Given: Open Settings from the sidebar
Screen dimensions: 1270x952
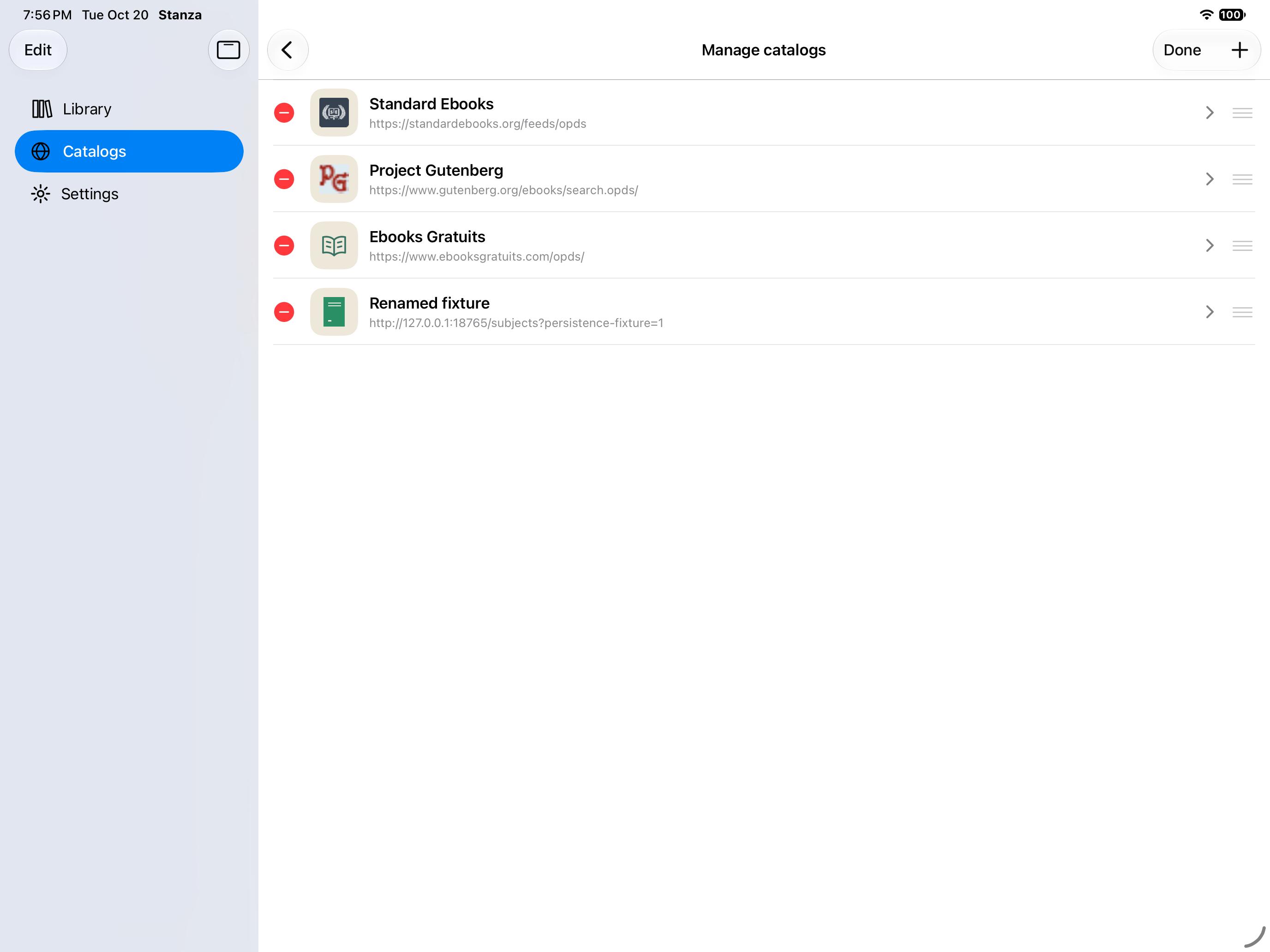Looking at the screenshot, I should point(129,194).
